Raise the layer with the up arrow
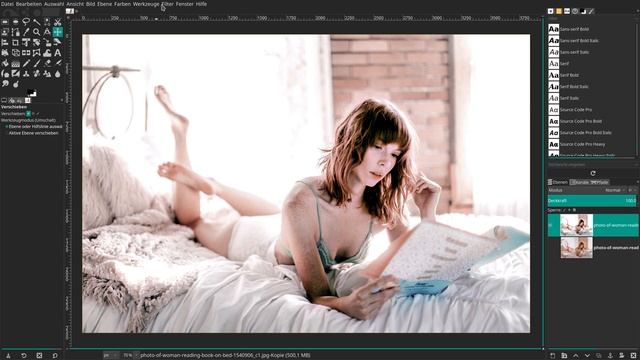640x360 pixels. [x=576, y=356]
